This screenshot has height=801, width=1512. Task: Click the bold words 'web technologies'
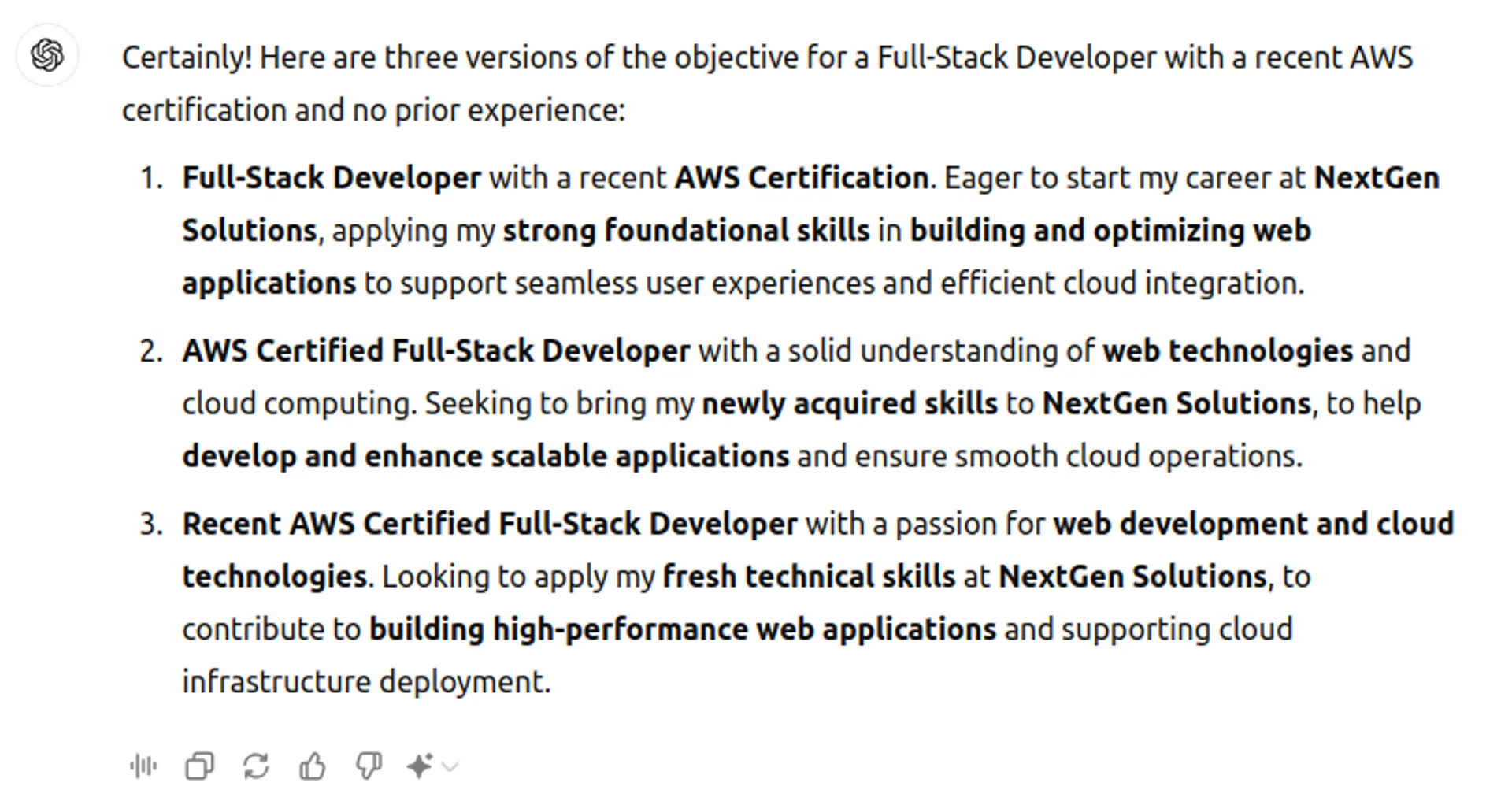(x=1228, y=351)
